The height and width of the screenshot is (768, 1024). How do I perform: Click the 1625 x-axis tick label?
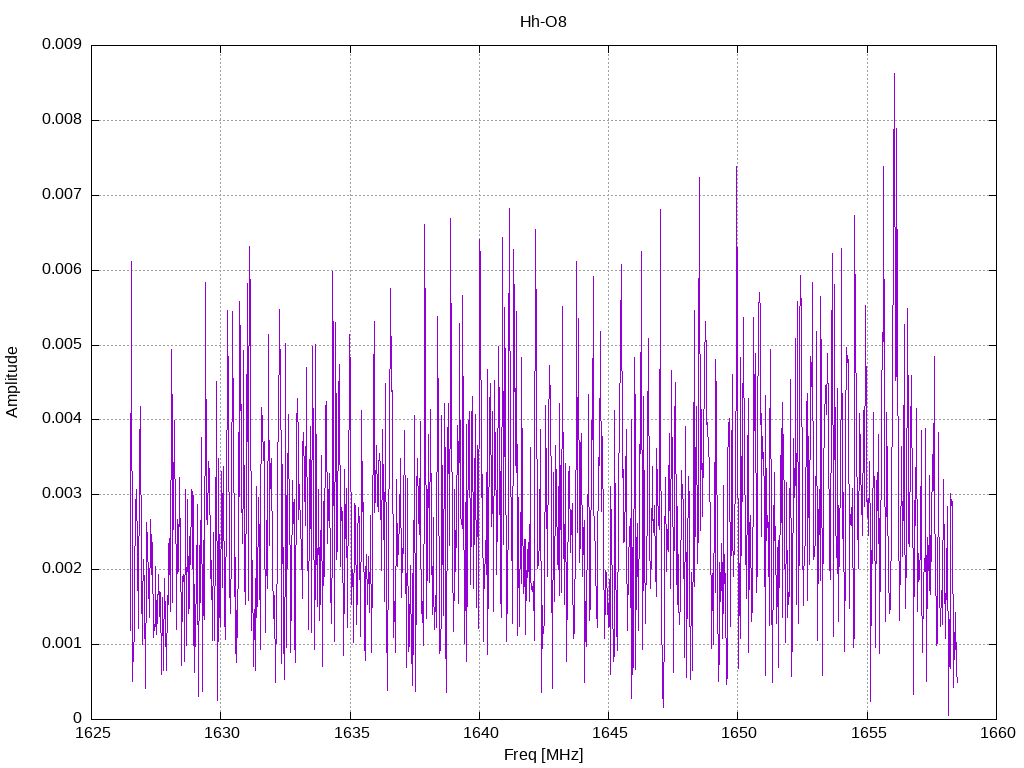pyautogui.click(x=93, y=733)
